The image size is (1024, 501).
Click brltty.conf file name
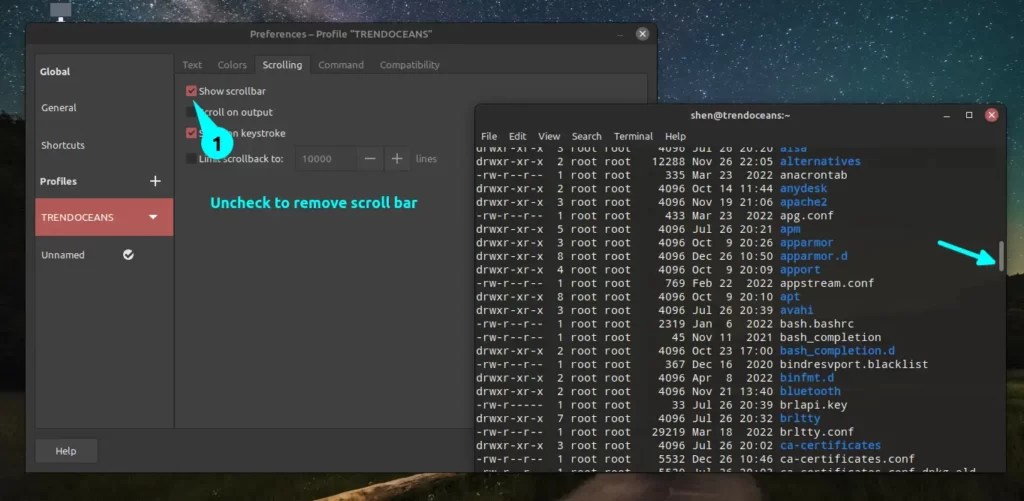(816, 432)
